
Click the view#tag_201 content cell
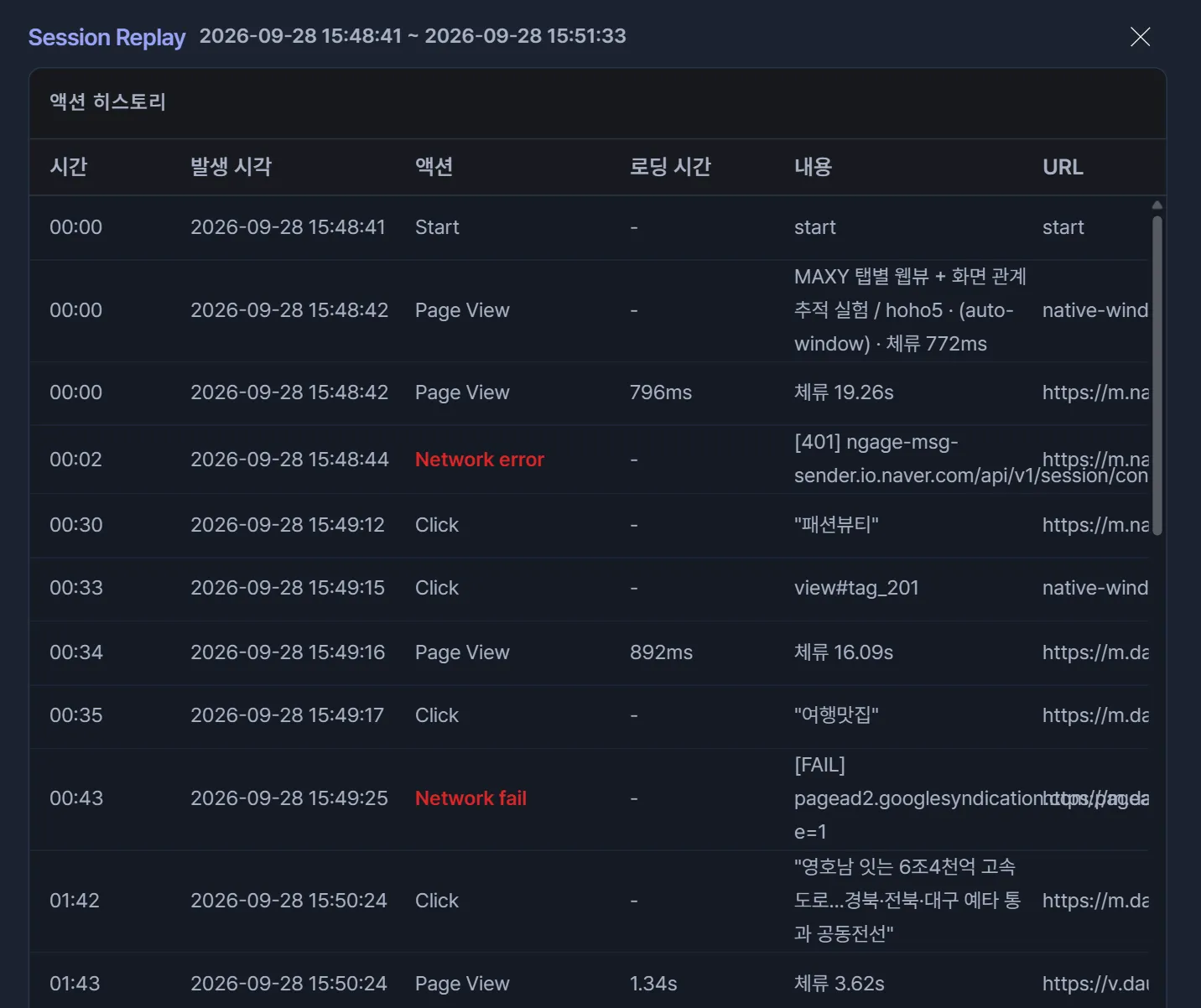tap(856, 588)
